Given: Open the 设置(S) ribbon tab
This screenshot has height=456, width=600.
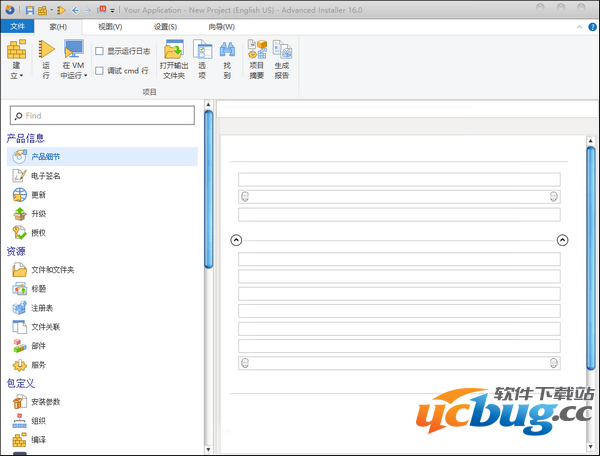Looking at the screenshot, I should tap(165, 26).
